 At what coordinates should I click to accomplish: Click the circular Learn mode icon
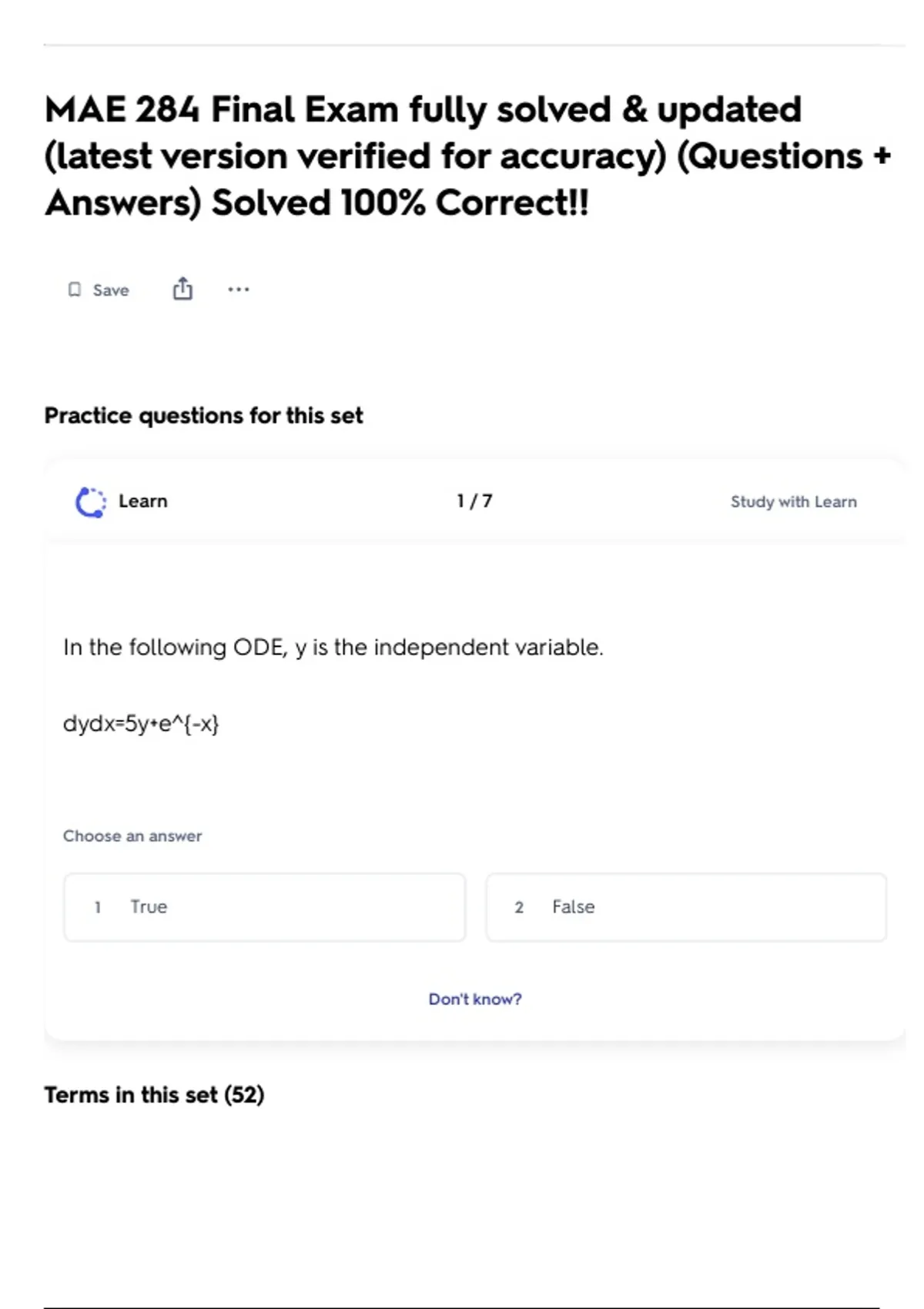pyautogui.click(x=91, y=502)
